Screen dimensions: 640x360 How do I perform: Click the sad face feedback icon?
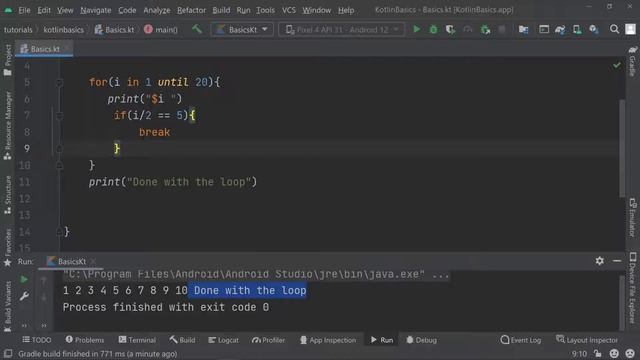click(x=630, y=353)
